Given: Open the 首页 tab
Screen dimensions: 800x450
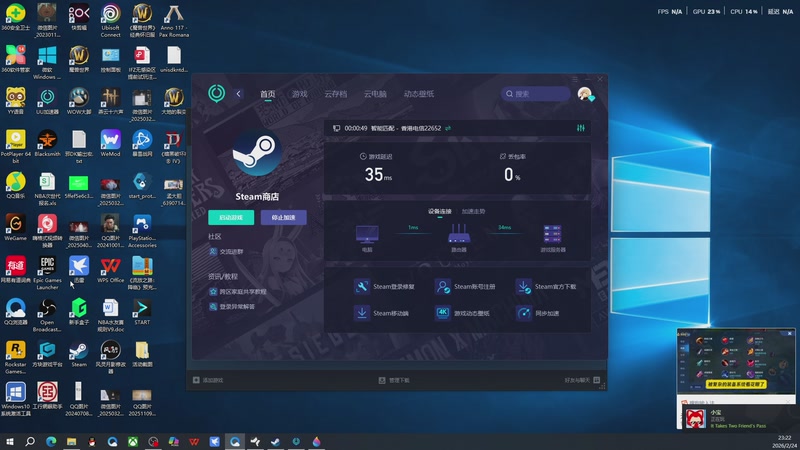Looking at the screenshot, I should (x=267, y=94).
